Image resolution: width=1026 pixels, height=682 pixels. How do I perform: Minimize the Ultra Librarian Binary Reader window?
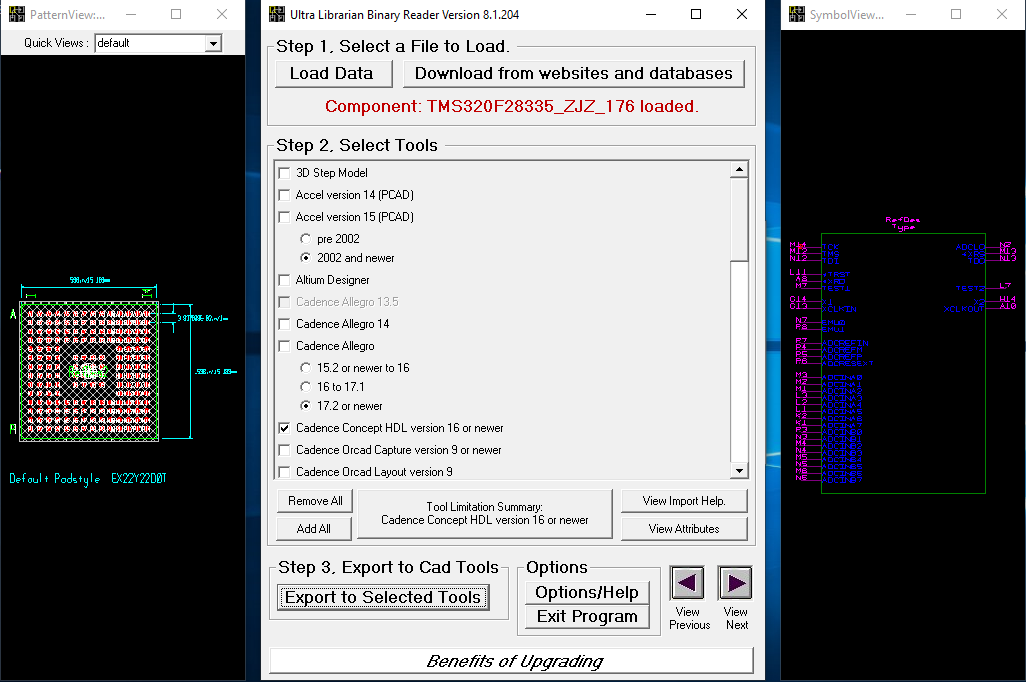point(651,14)
